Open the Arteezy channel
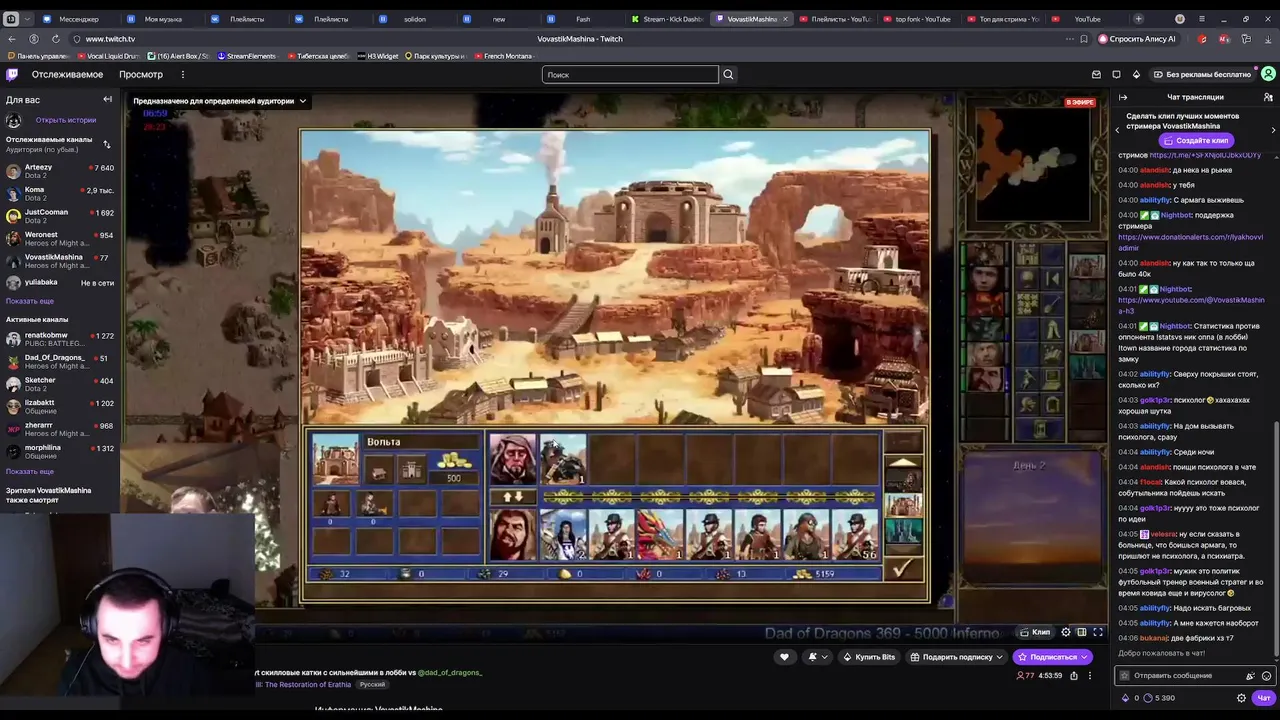The height and width of the screenshot is (720, 1280). point(60,172)
